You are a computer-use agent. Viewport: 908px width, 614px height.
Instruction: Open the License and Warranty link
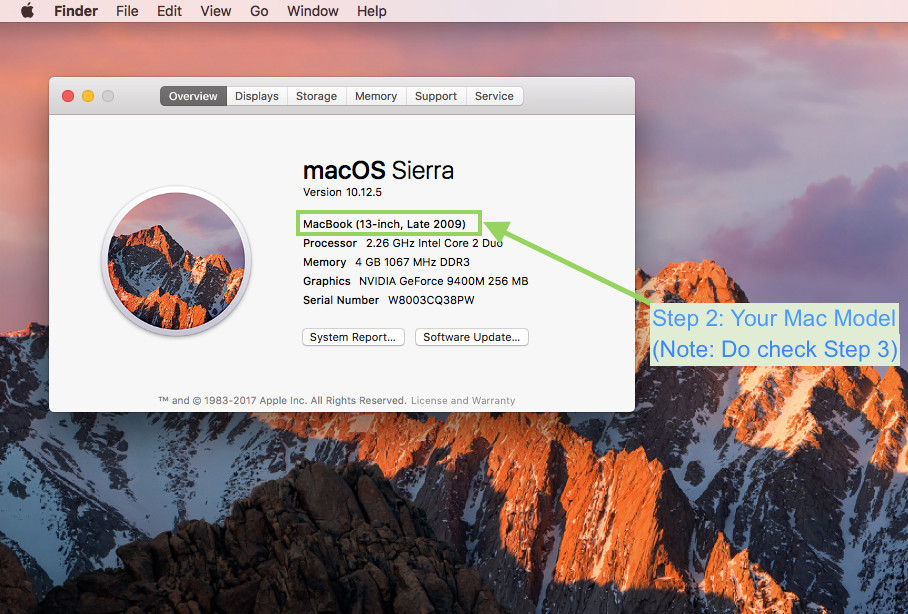tap(463, 400)
